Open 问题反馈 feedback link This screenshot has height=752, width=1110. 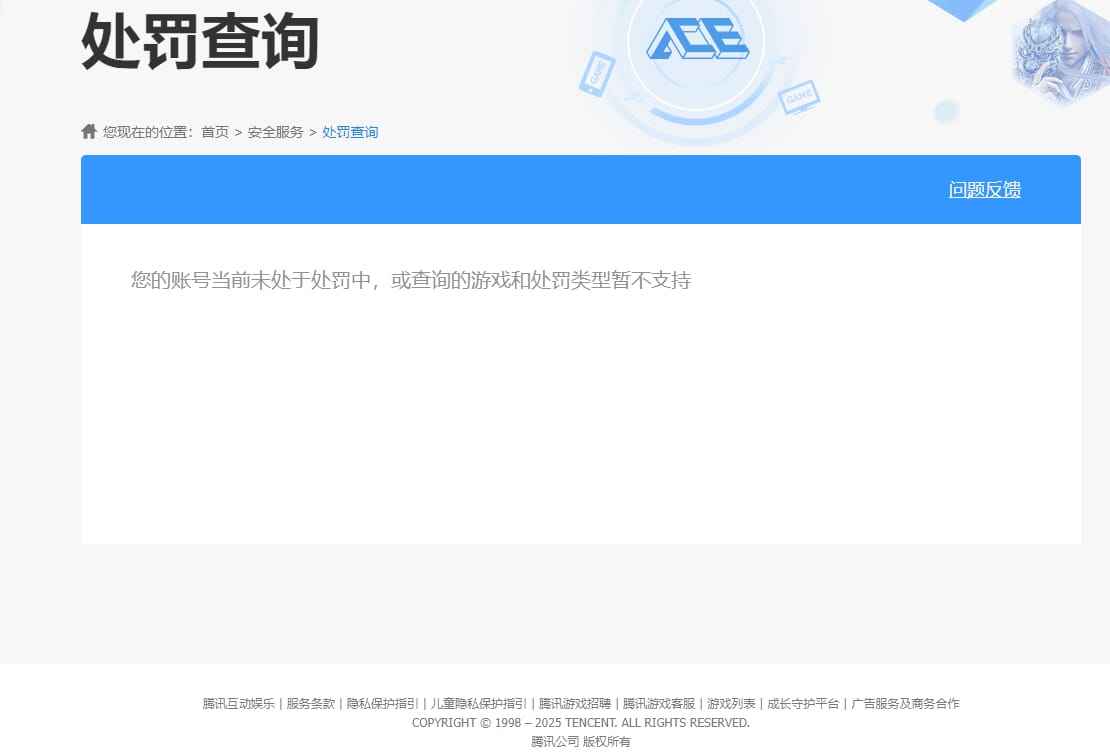coord(985,190)
